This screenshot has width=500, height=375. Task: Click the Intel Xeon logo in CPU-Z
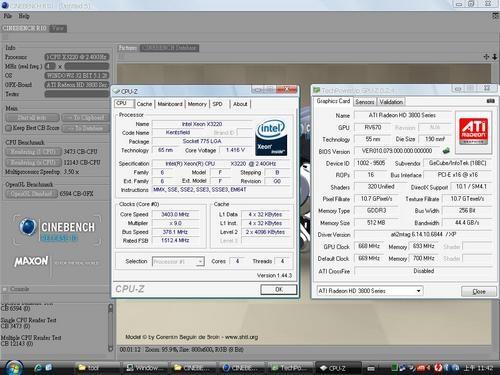271,138
